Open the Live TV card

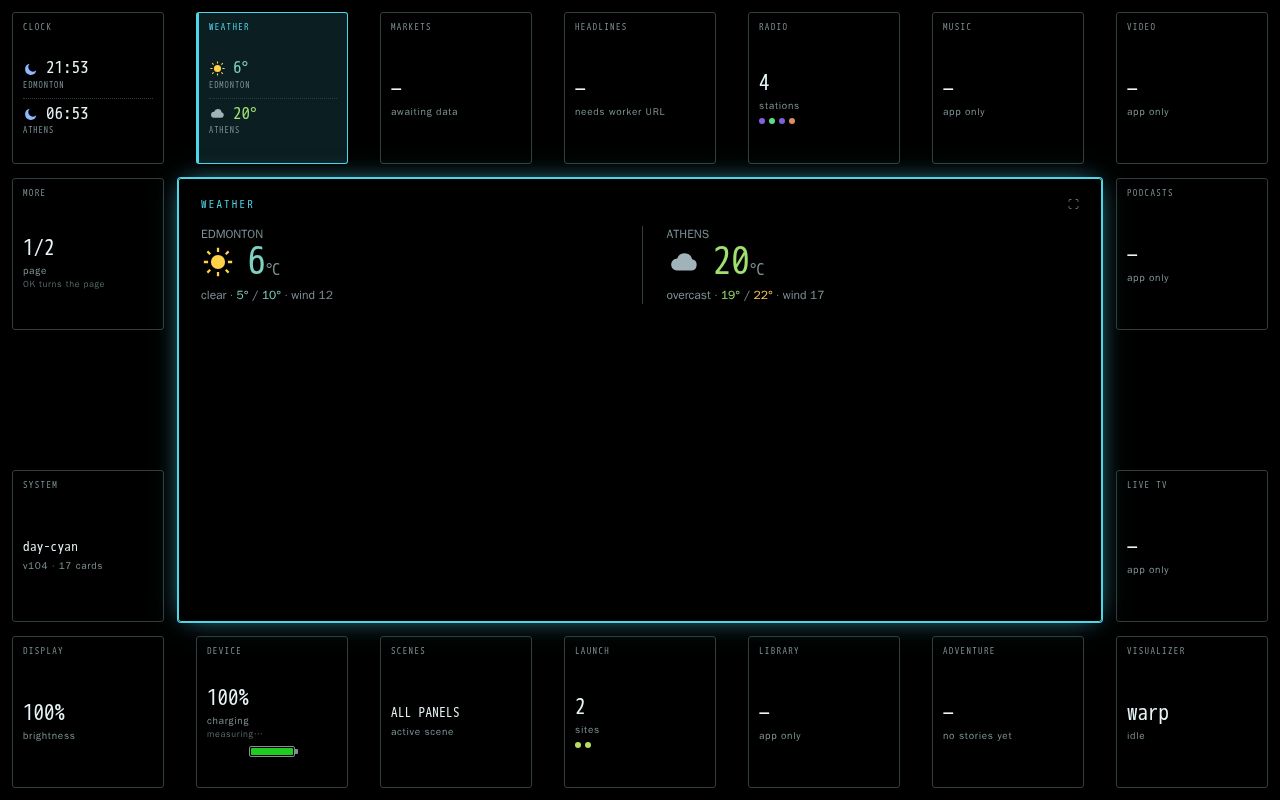1192,546
